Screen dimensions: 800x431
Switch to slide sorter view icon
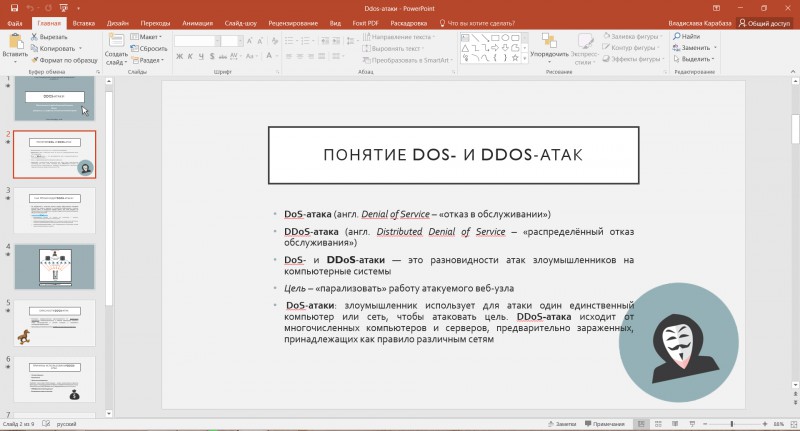tap(658, 424)
